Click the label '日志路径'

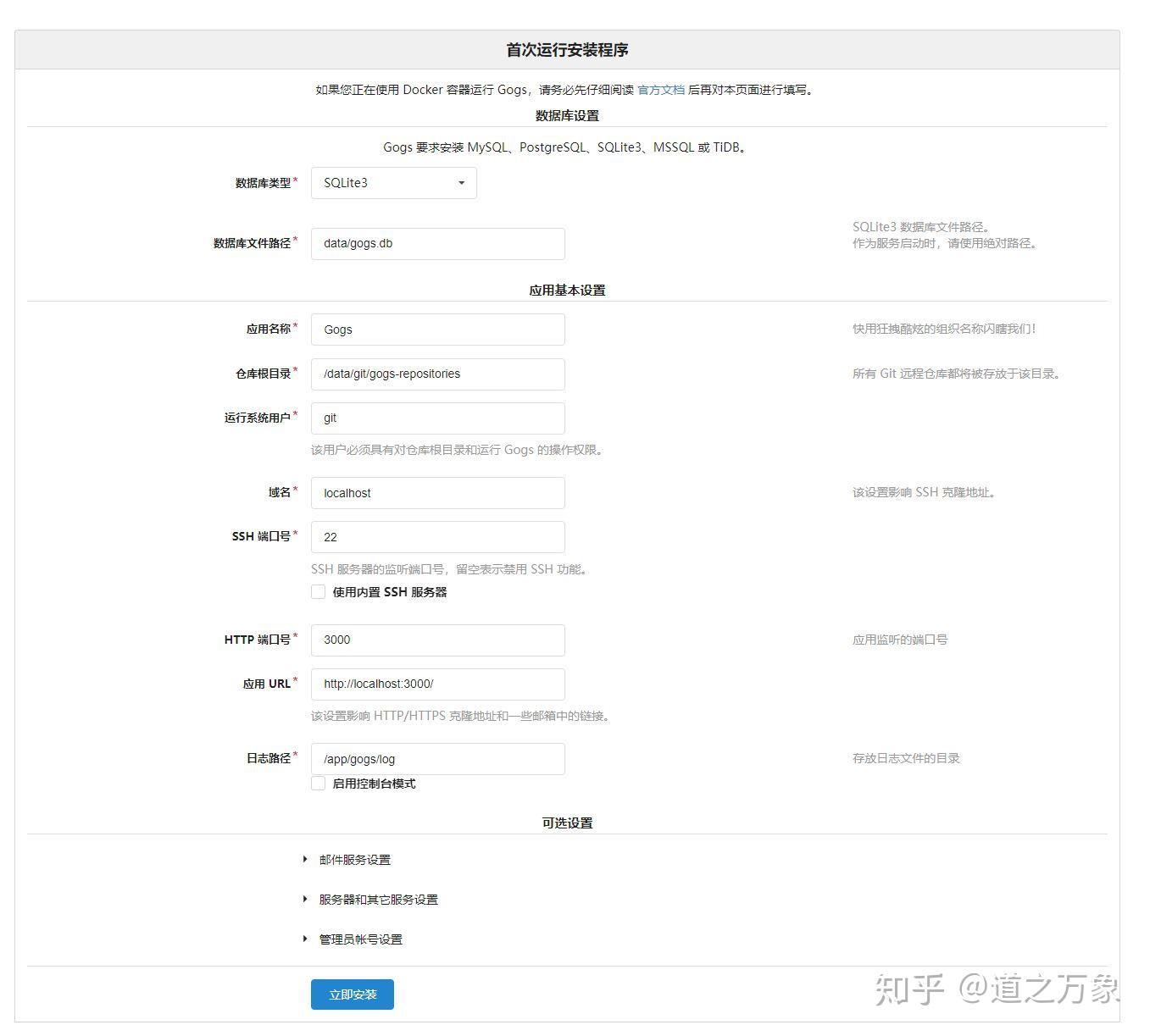click(x=269, y=758)
